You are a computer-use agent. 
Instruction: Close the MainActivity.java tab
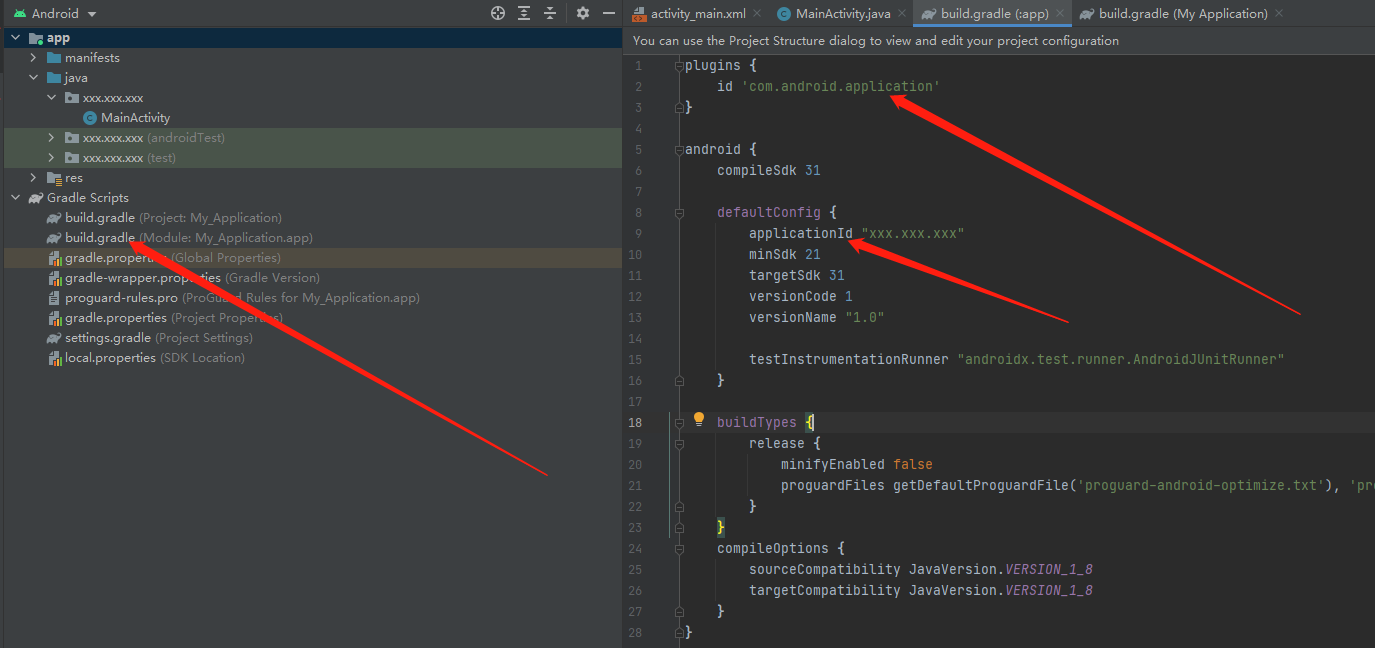click(x=901, y=14)
